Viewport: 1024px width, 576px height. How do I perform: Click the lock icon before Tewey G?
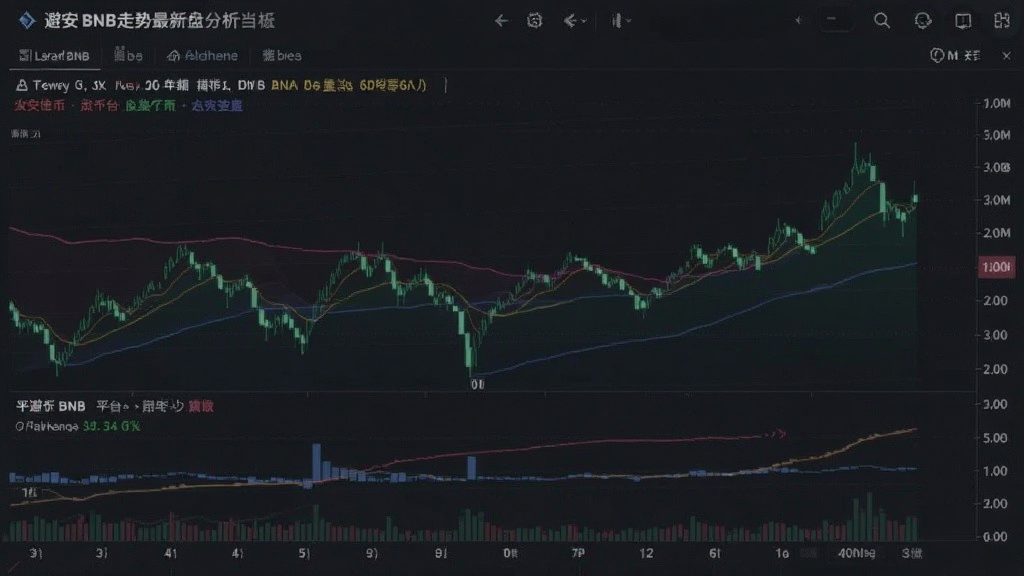tap(22, 85)
